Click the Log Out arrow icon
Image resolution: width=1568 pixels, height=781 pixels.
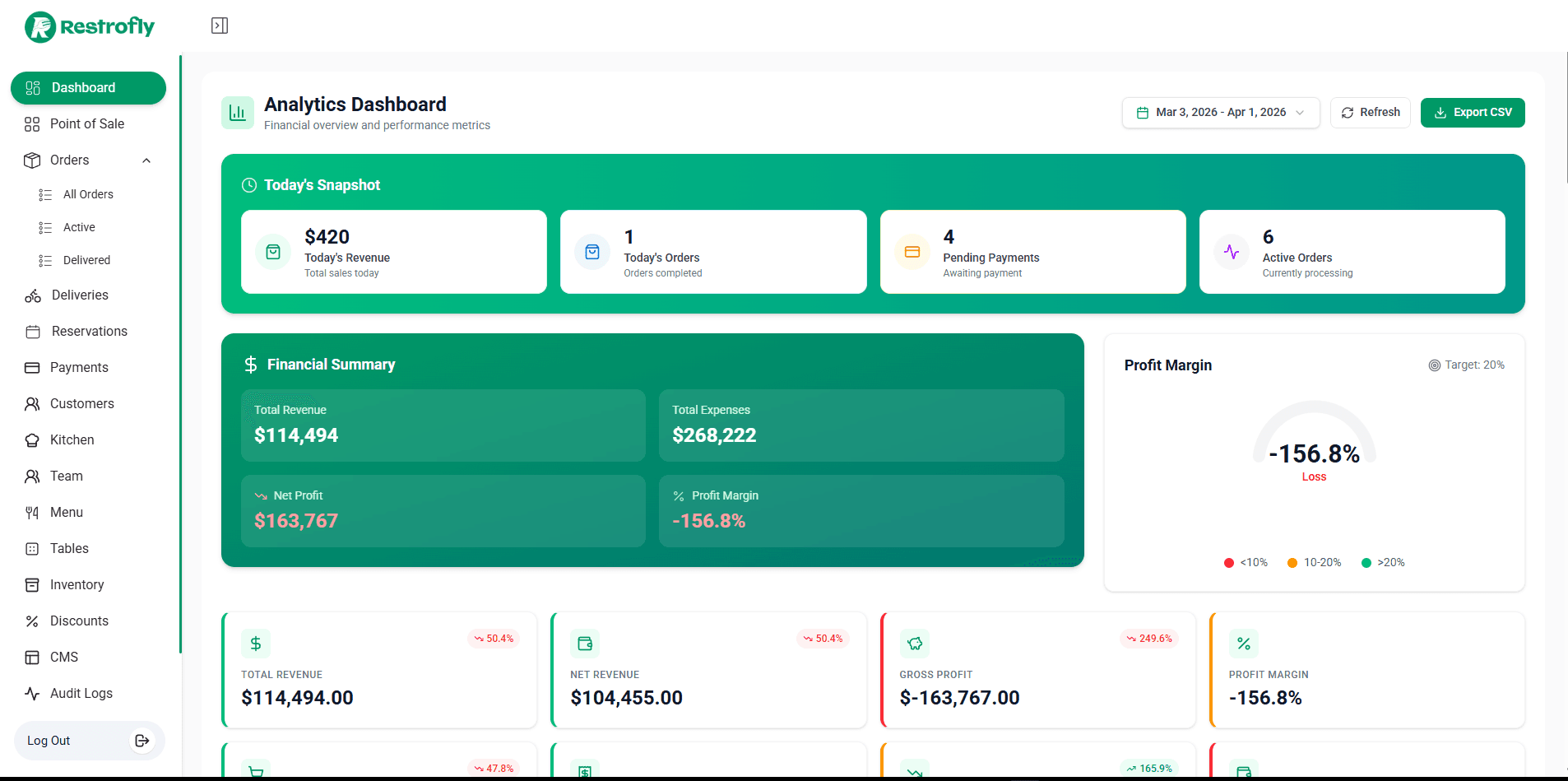click(142, 741)
